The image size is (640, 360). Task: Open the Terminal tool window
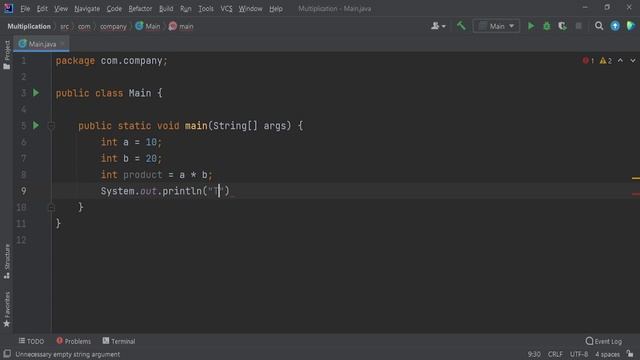[x=119, y=341]
